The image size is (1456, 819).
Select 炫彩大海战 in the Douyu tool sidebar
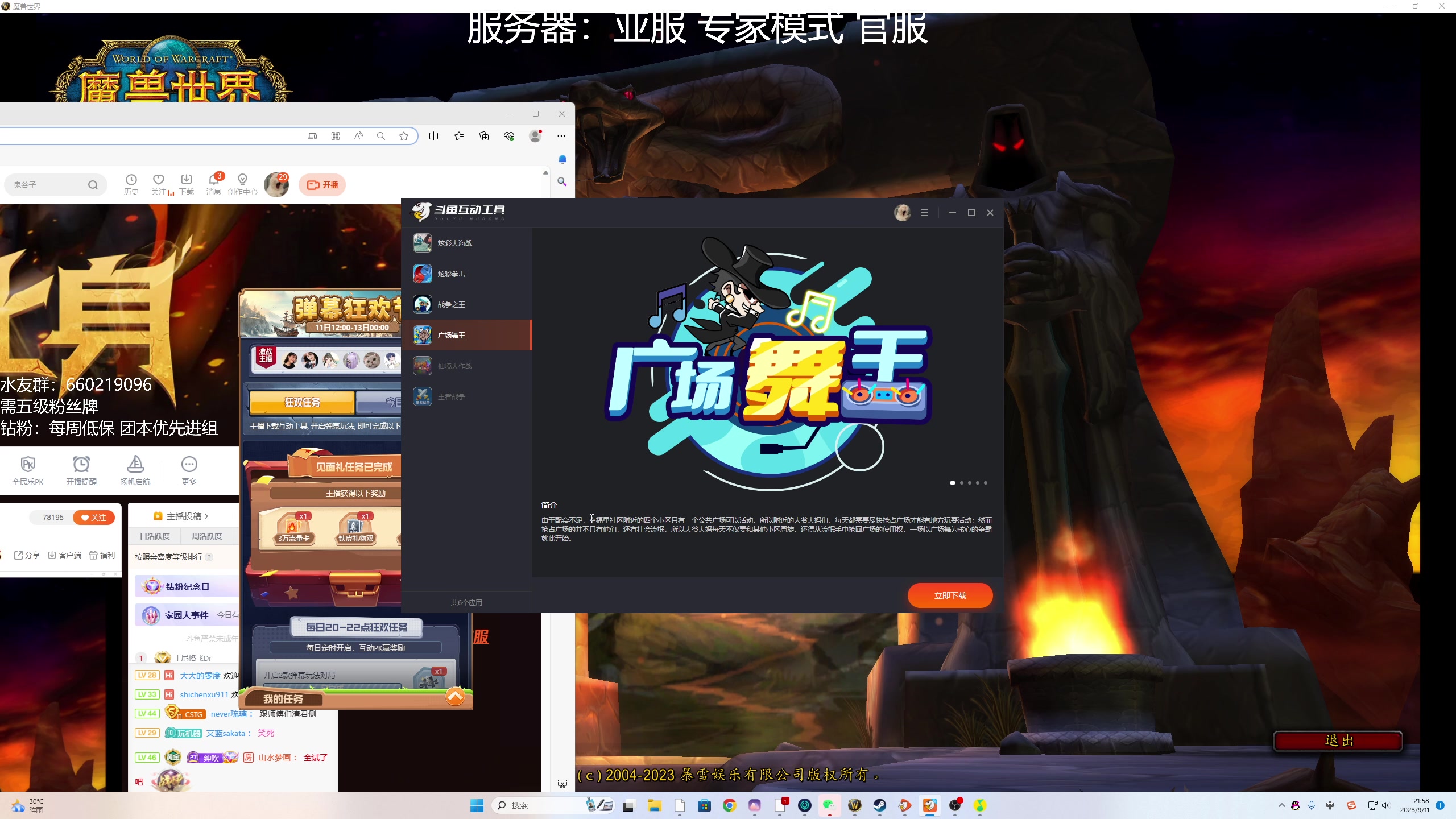[466, 243]
